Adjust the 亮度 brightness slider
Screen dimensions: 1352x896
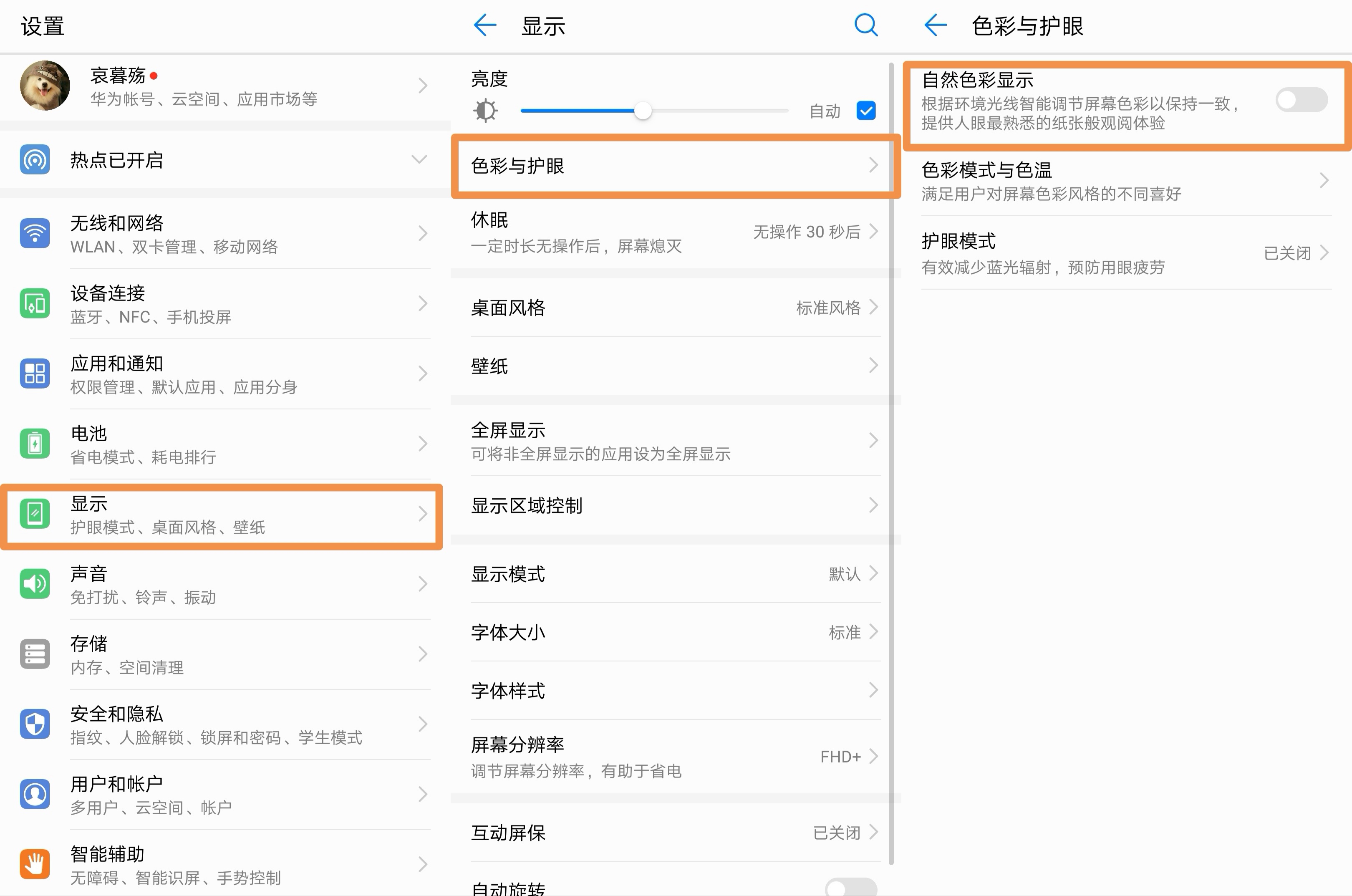tap(642, 110)
